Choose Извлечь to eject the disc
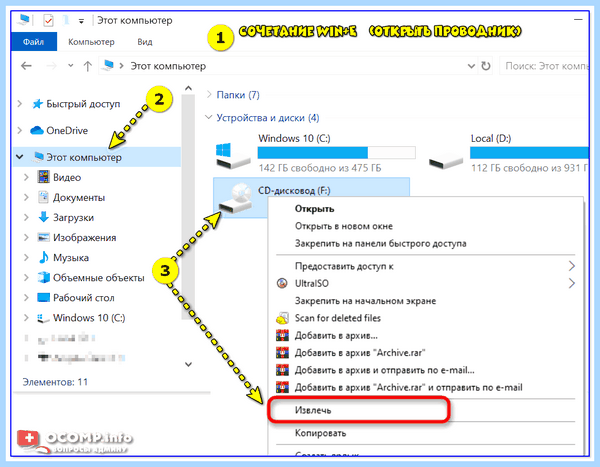 (x=313, y=410)
